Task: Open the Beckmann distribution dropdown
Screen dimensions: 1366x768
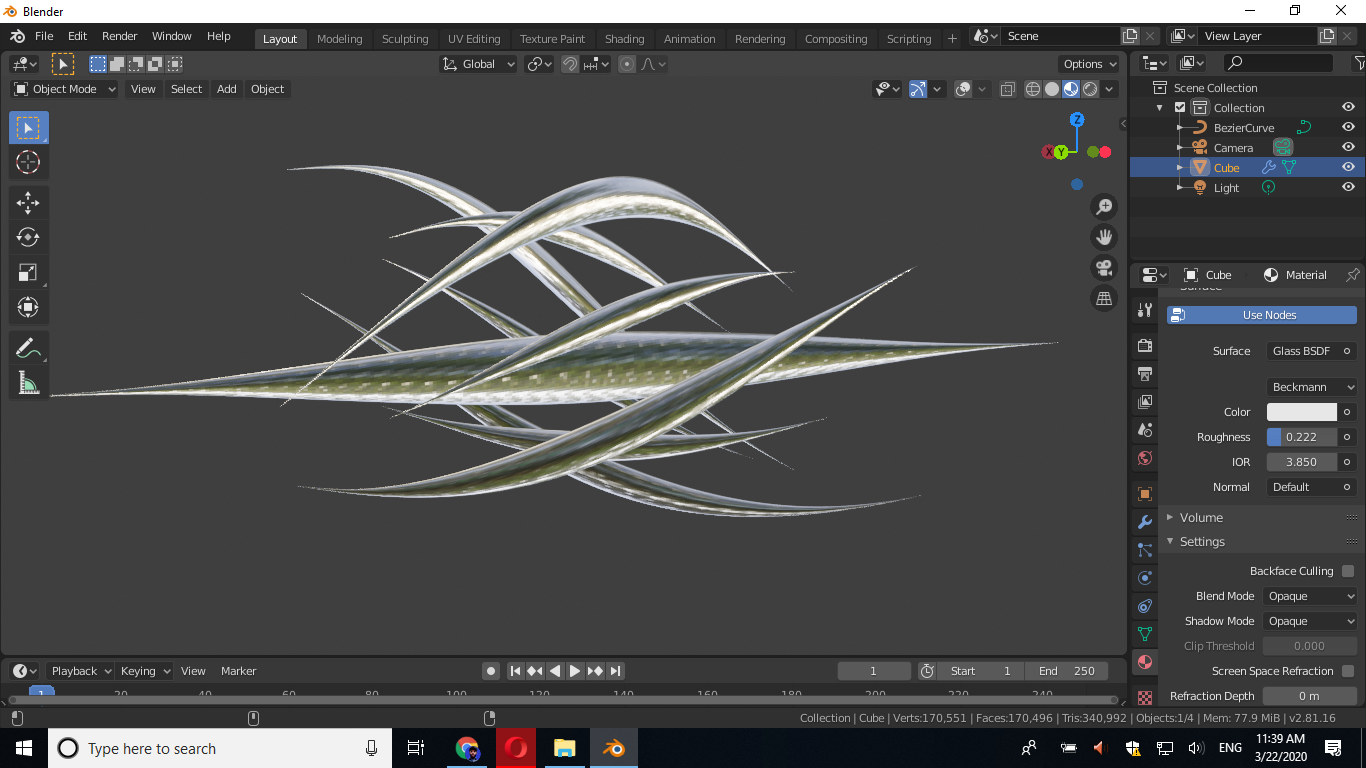Action: click(x=1311, y=386)
